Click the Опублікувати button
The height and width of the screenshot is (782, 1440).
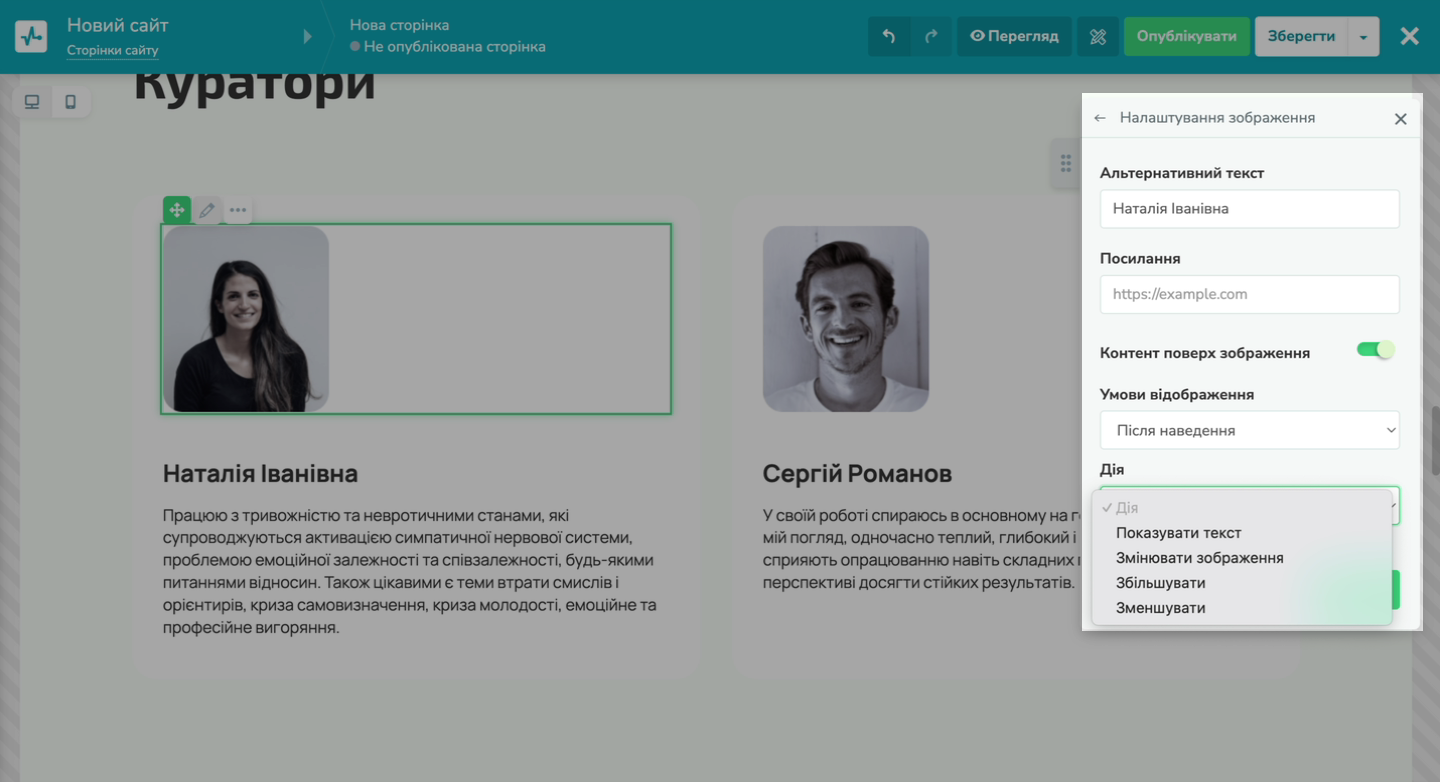(x=1186, y=37)
